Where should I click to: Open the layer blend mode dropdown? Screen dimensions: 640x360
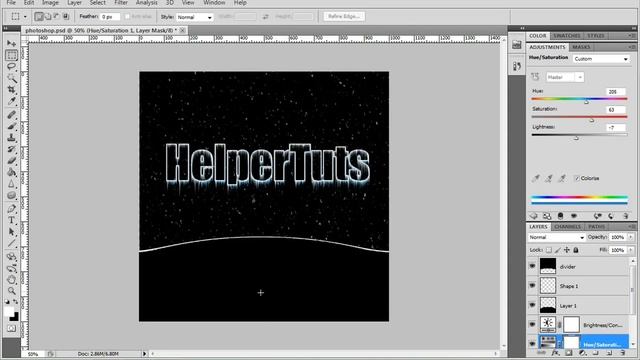[x=556, y=237]
